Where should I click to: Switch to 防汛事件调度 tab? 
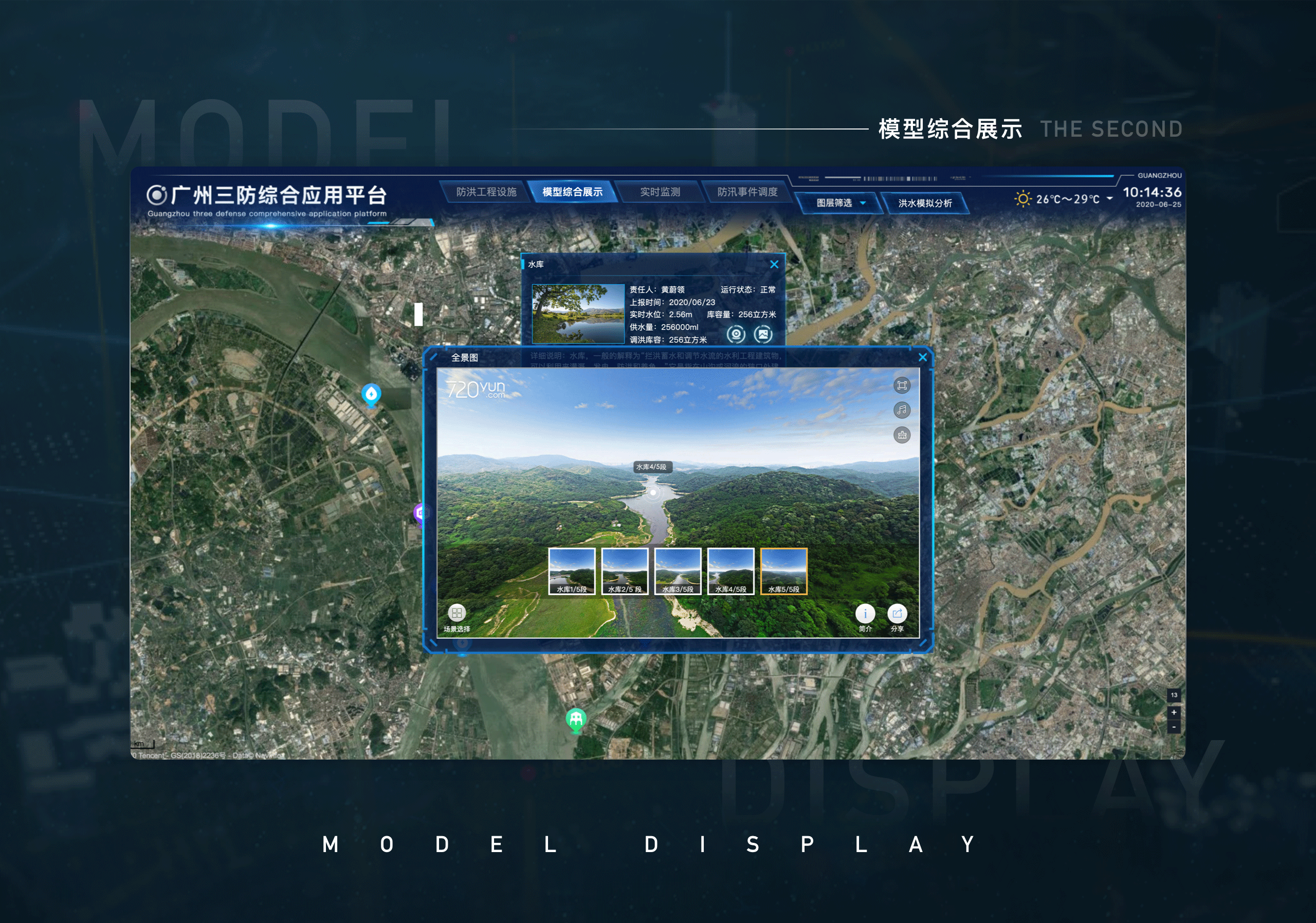747,192
